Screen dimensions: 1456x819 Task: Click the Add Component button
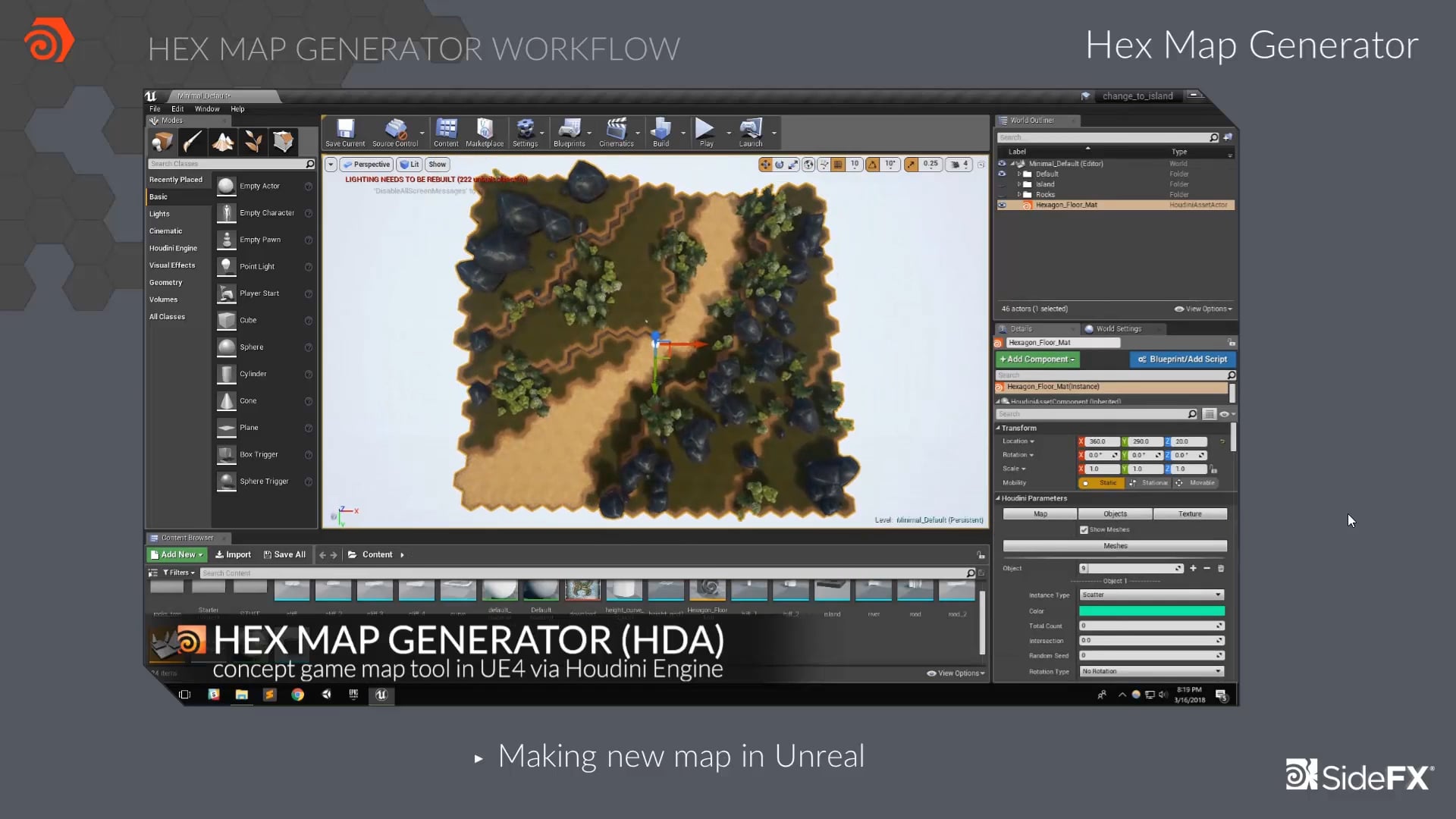(1037, 359)
